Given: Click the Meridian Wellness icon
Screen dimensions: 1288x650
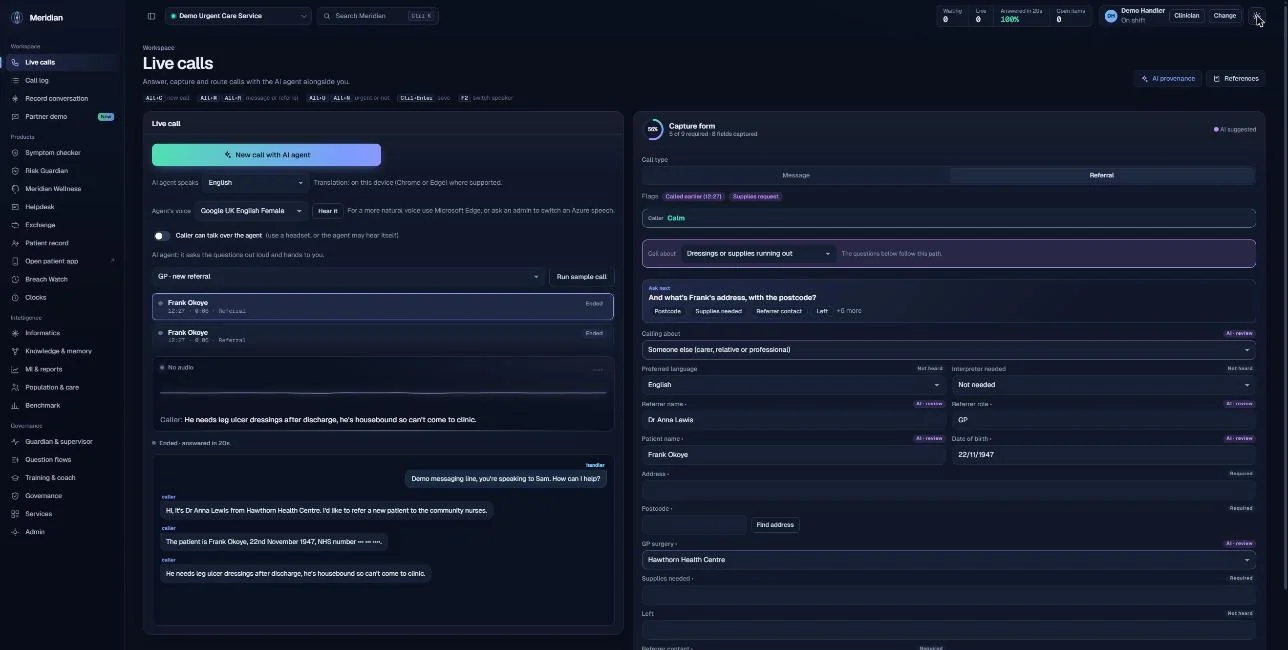Looking at the screenshot, I should coord(16,189).
